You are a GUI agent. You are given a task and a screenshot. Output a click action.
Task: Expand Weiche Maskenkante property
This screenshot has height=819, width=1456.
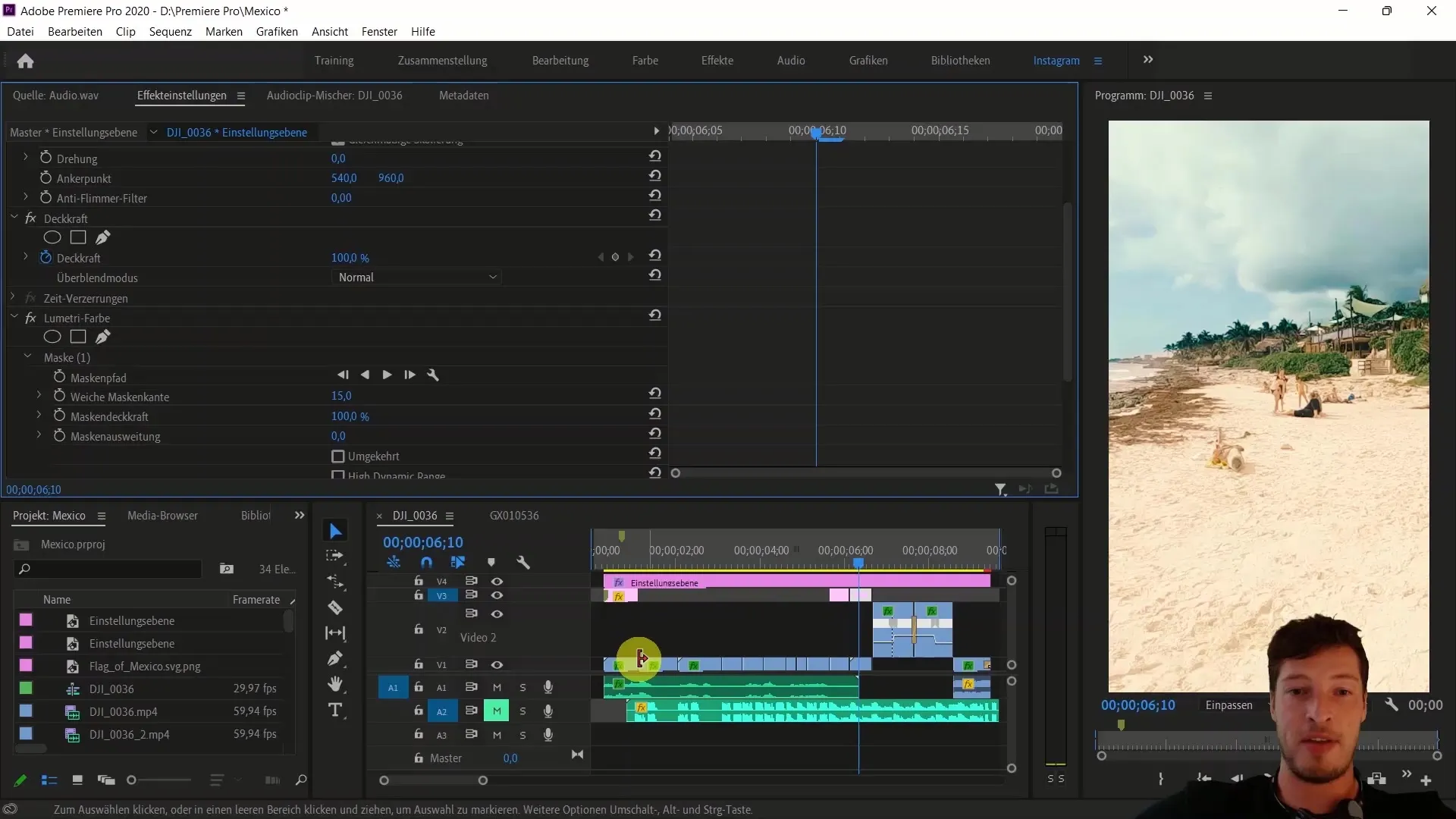pos(39,395)
